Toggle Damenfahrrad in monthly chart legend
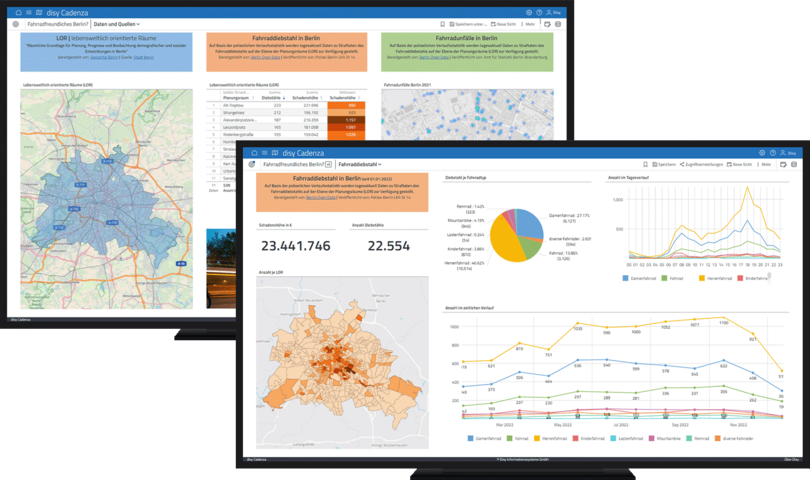 pos(484,438)
